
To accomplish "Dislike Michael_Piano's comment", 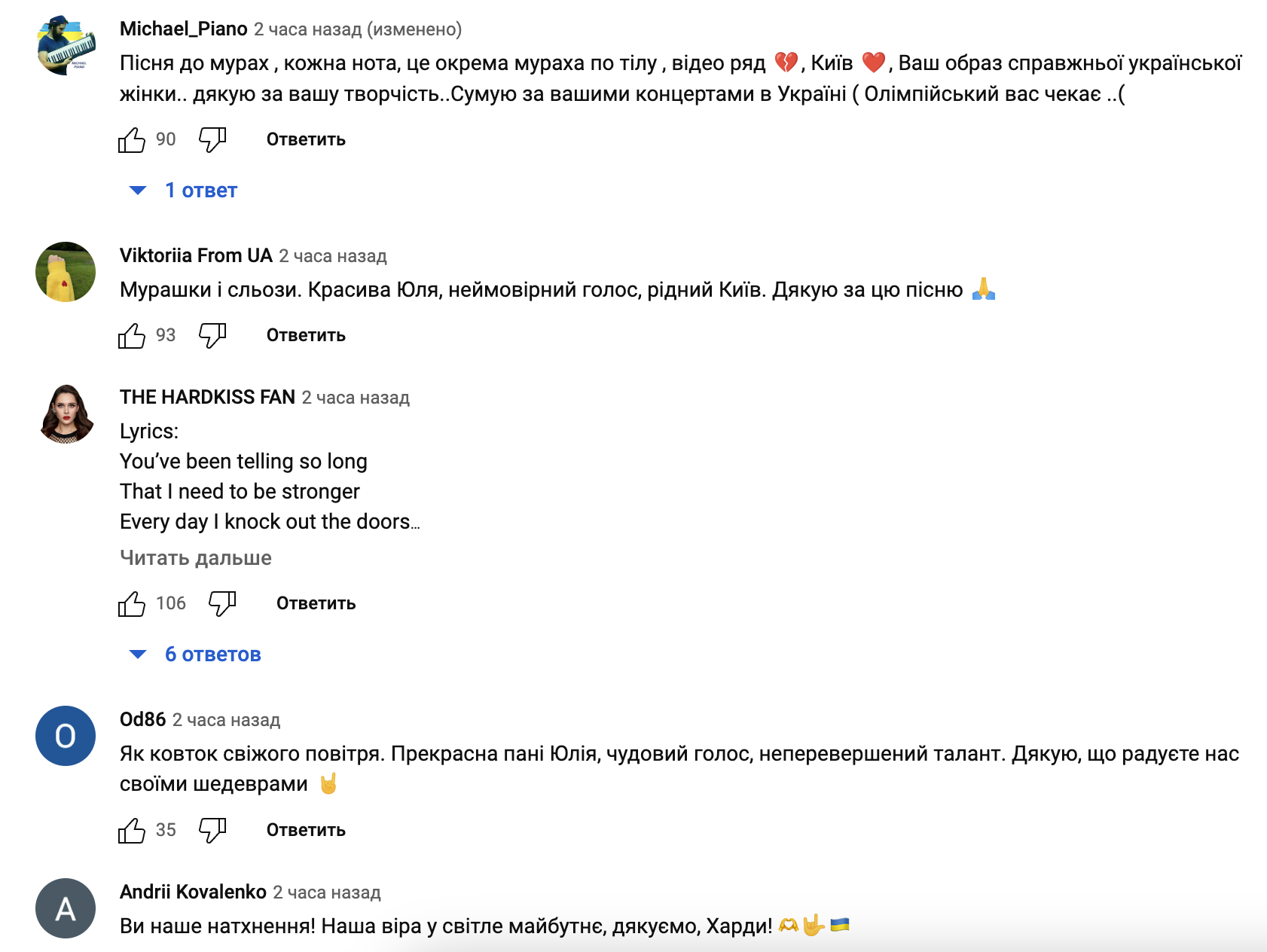I will 212,140.
